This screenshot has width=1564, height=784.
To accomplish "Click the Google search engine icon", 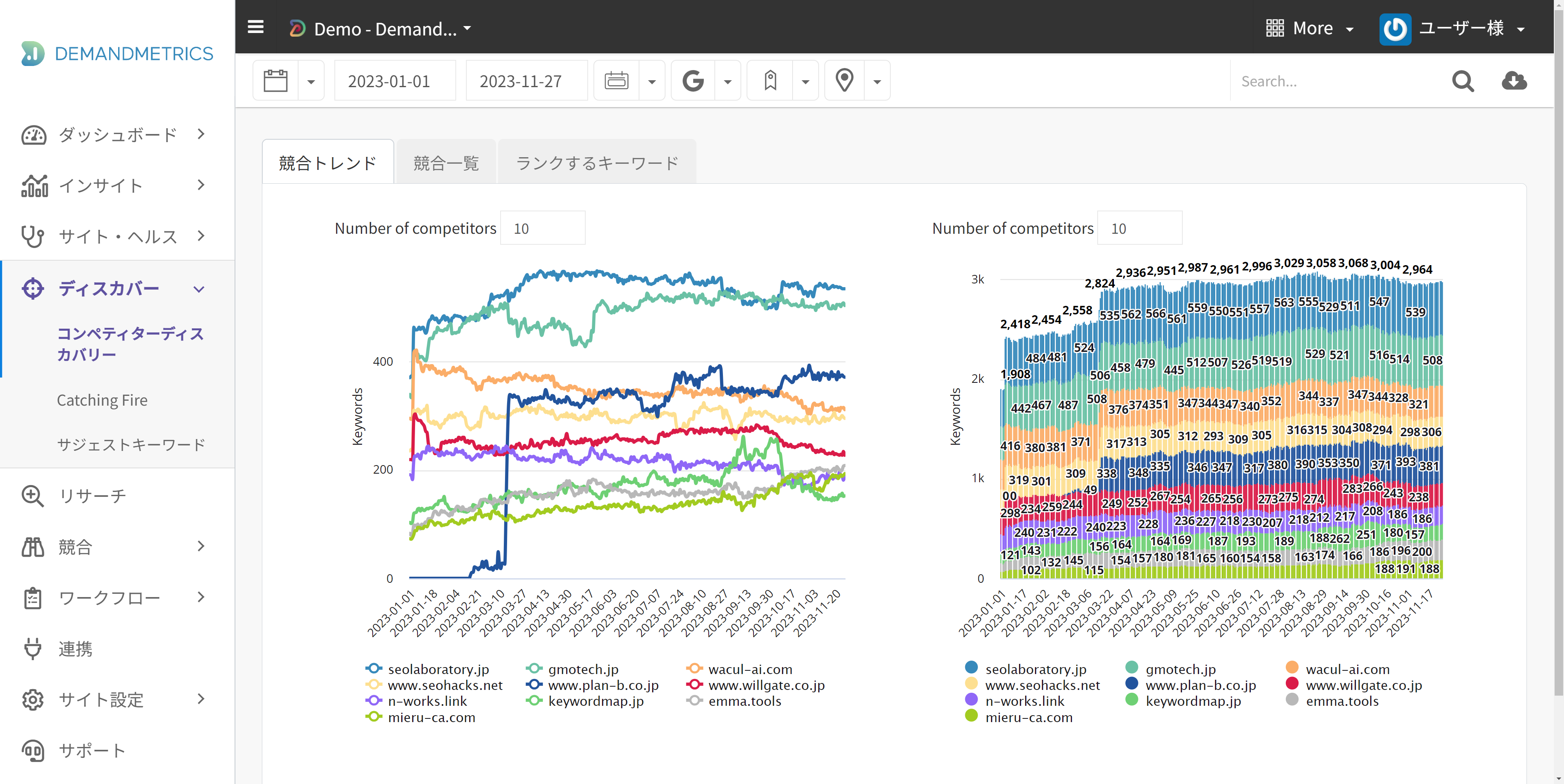I will (693, 81).
